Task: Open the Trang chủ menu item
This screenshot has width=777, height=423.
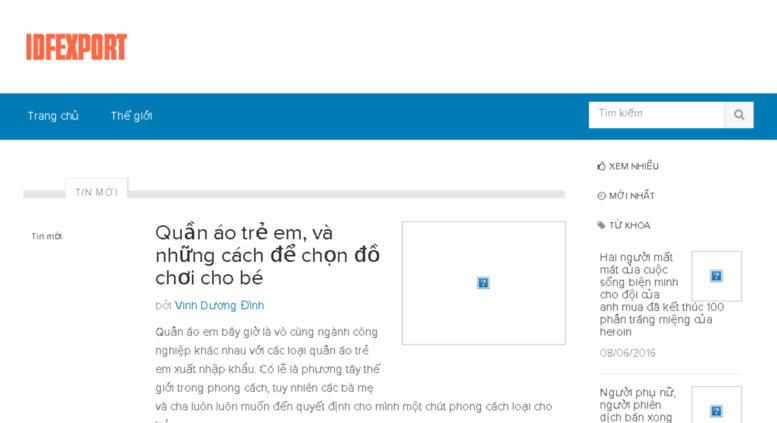Action: (53, 116)
